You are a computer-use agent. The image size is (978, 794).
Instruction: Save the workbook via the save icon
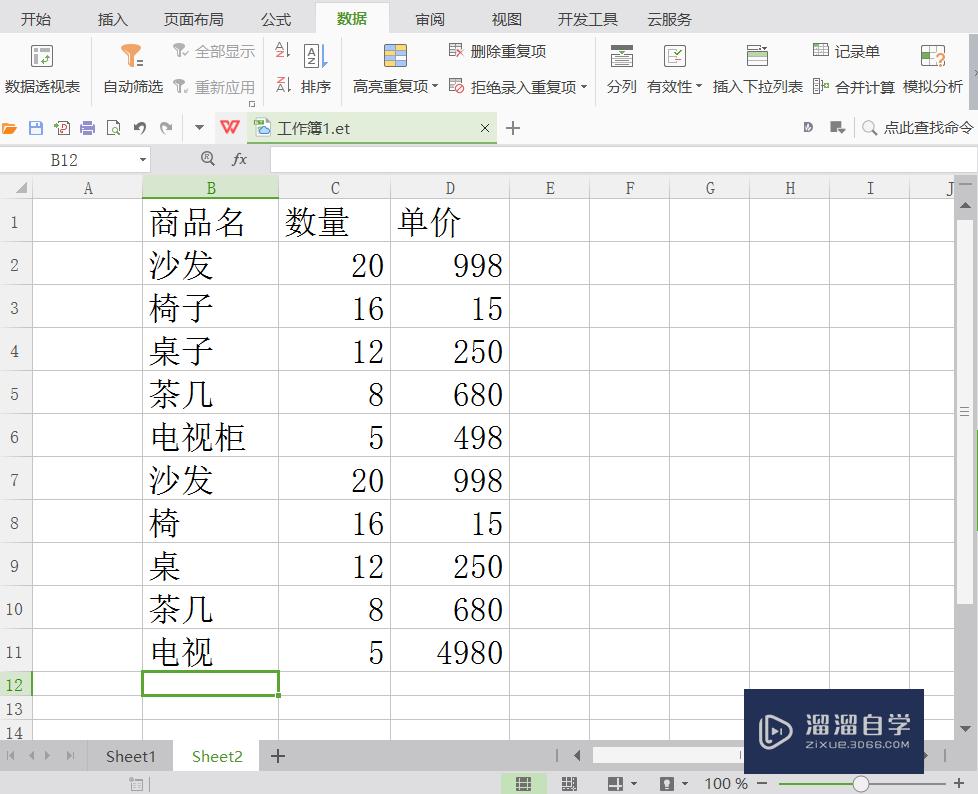37,127
